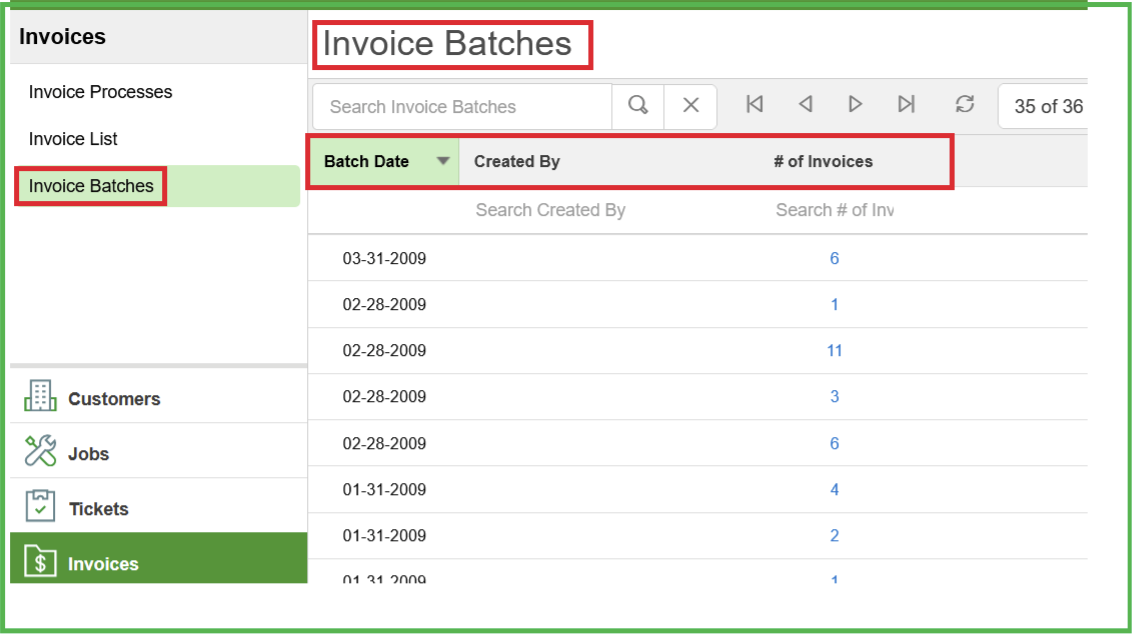Image resolution: width=1132 pixels, height=637 pixels.
Task: Refresh the invoice batches list
Action: [x=964, y=104]
